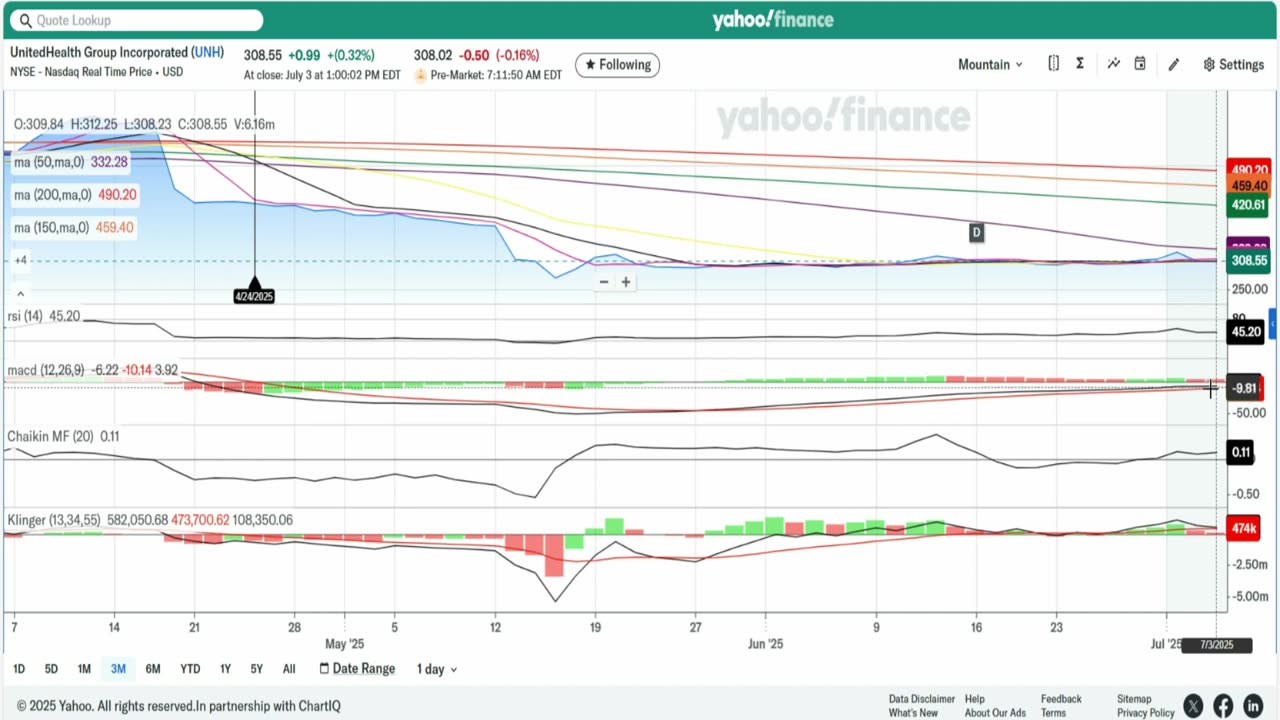Open the Feedback link

click(x=1061, y=699)
